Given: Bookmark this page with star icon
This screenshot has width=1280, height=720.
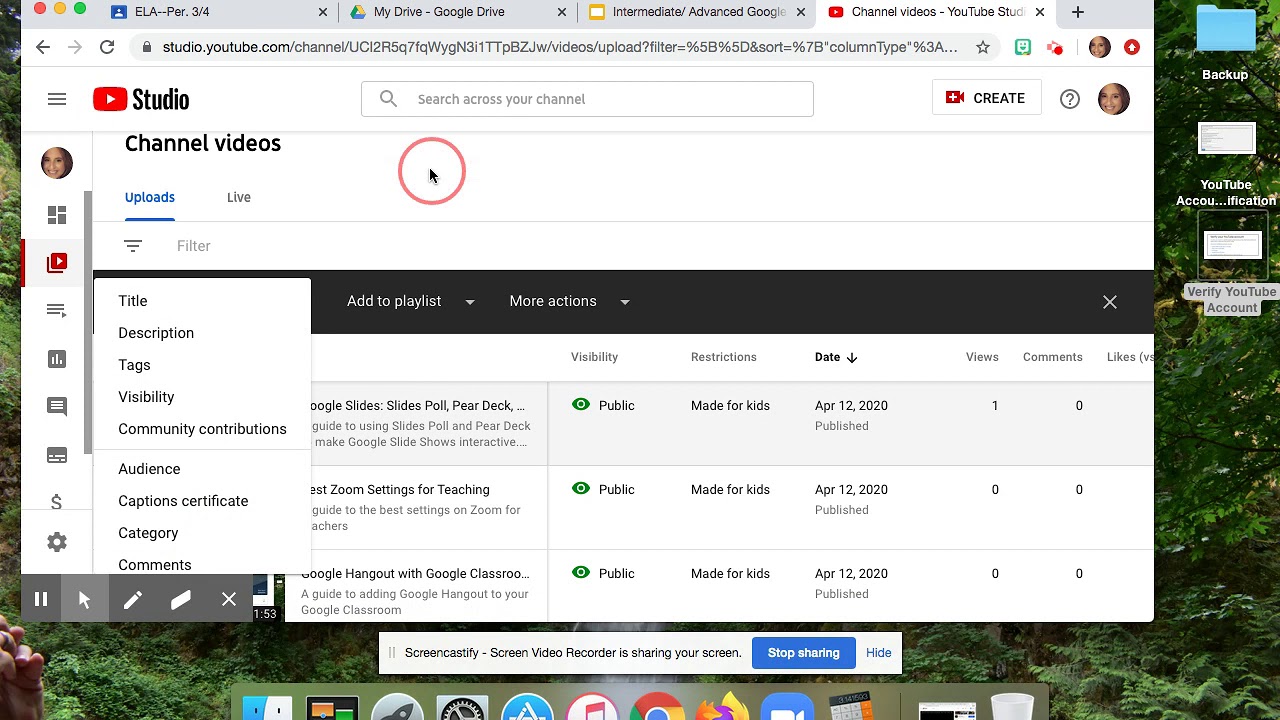Looking at the screenshot, I should point(983,47).
